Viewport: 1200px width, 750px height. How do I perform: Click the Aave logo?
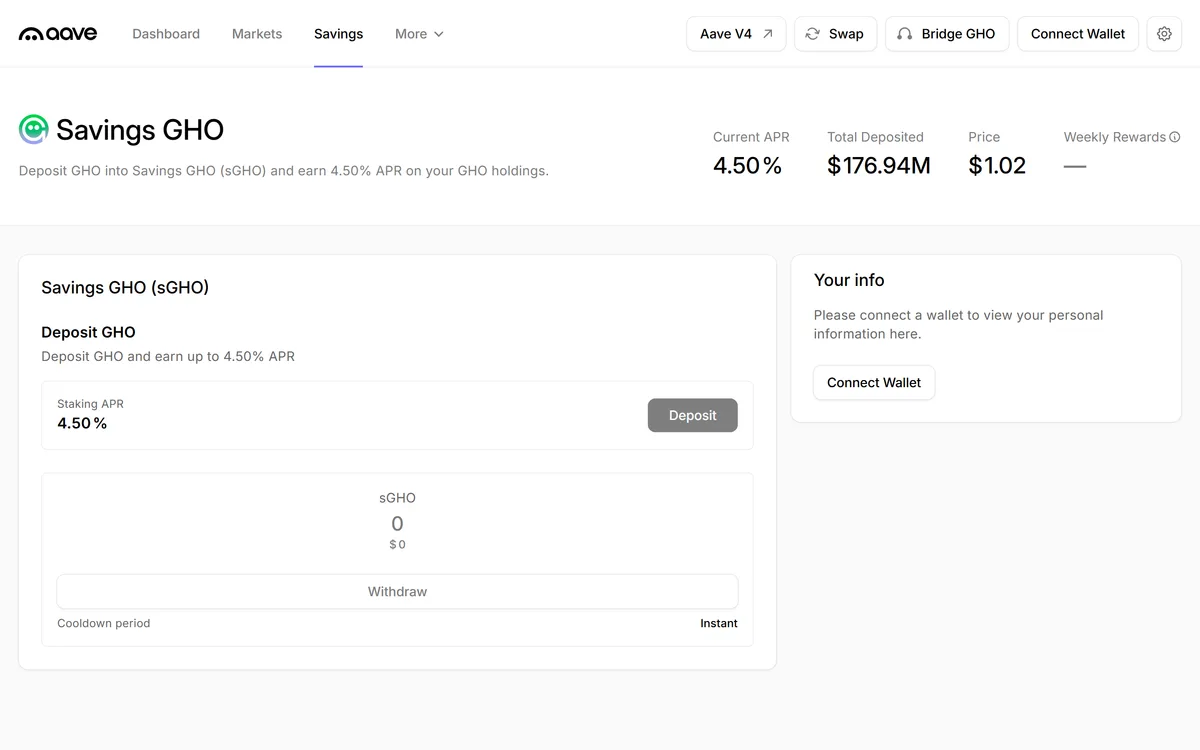pos(58,34)
